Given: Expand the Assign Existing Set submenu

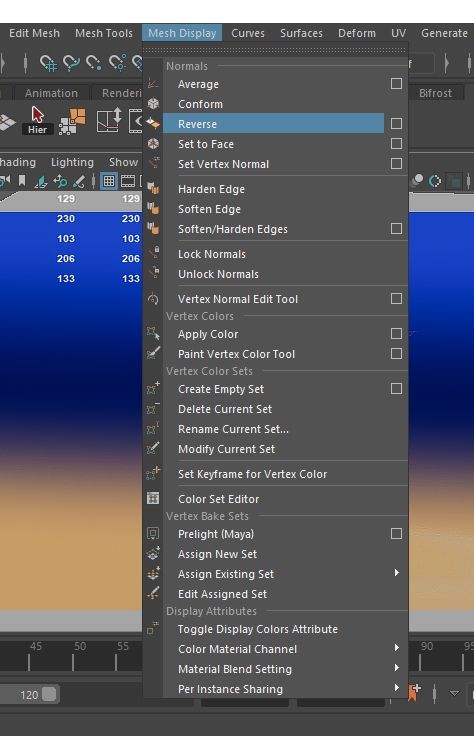Looking at the screenshot, I should [397, 573].
